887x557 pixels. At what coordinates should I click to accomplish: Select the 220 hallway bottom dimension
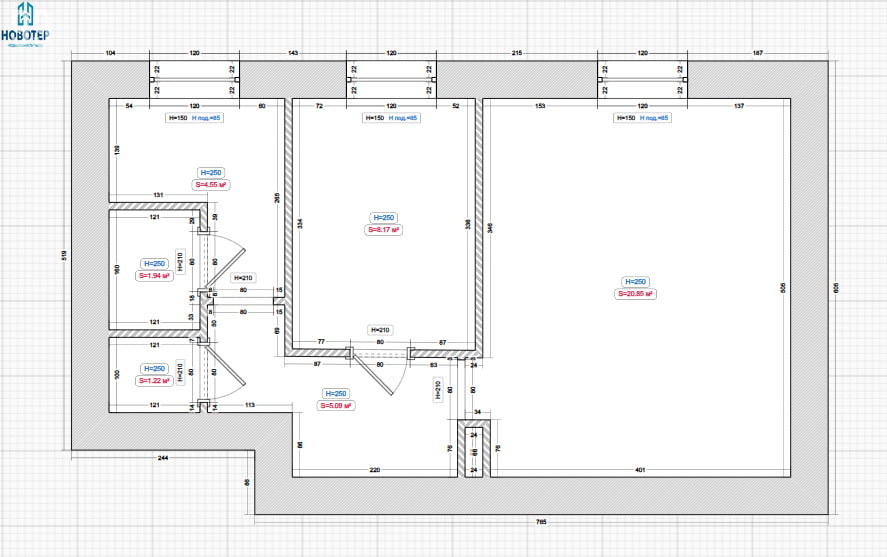375,470
